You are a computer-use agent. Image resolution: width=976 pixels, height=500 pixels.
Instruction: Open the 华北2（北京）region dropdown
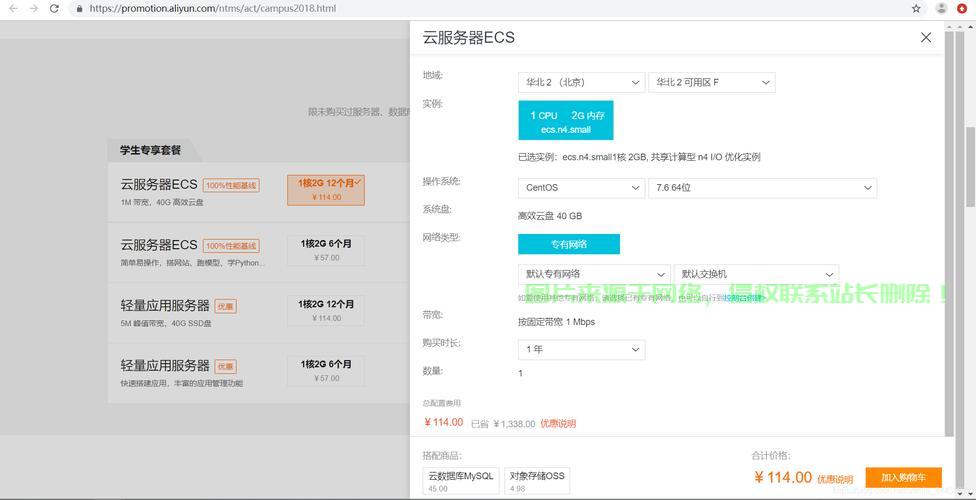click(x=581, y=82)
